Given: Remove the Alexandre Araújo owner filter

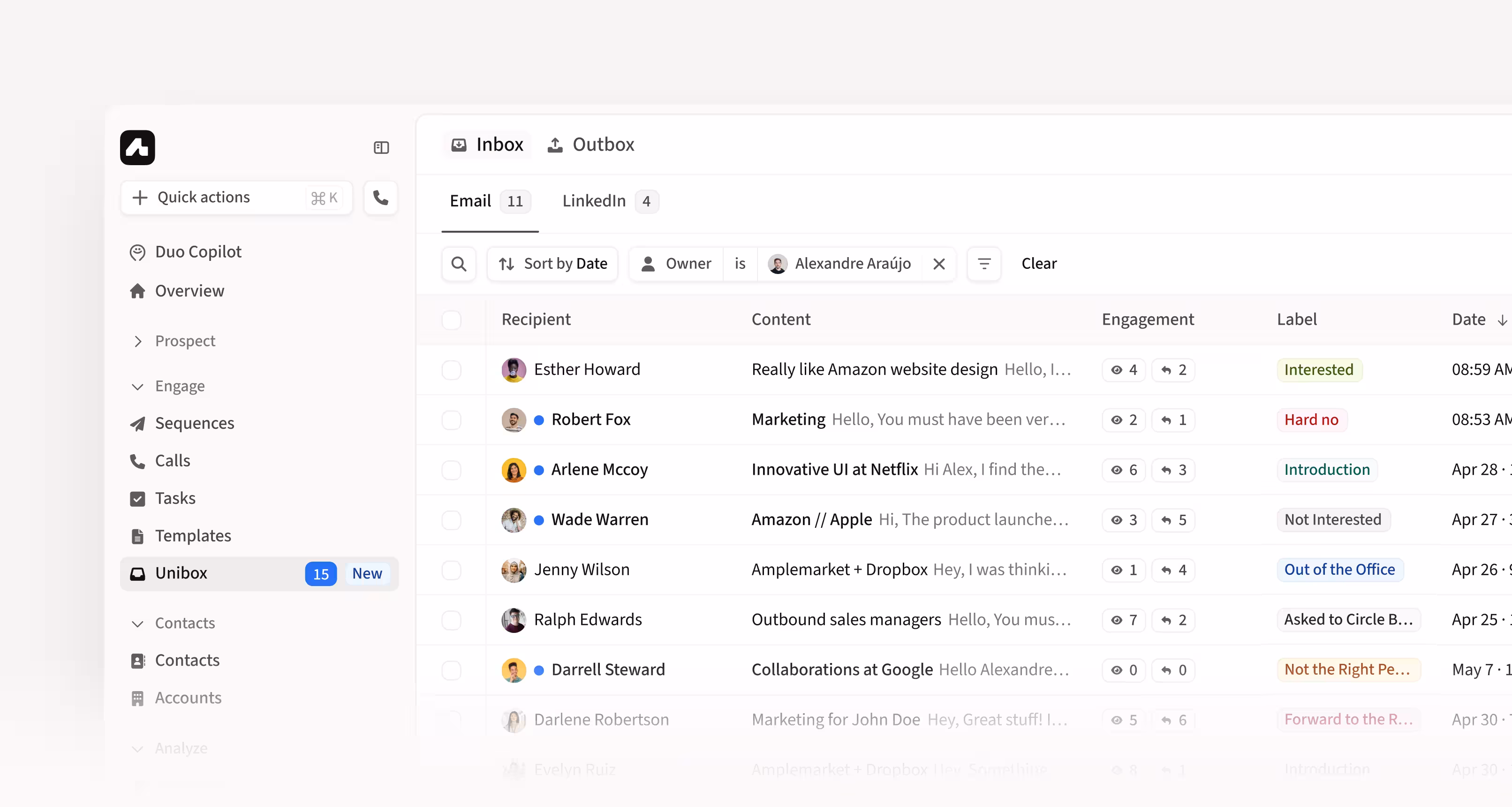Looking at the screenshot, I should point(939,264).
